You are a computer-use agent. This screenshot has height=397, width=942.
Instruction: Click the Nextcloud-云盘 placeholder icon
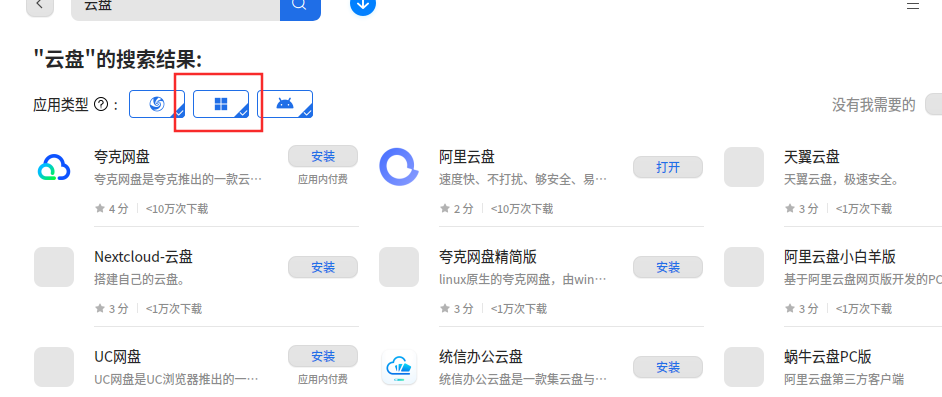click(x=54, y=267)
